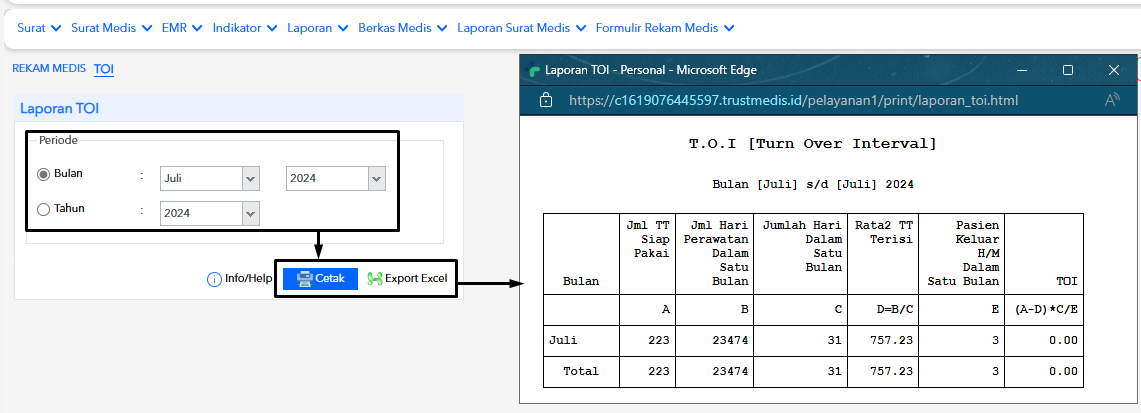Open the Laporan menu
The width and height of the screenshot is (1141, 413).
click(x=317, y=28)
